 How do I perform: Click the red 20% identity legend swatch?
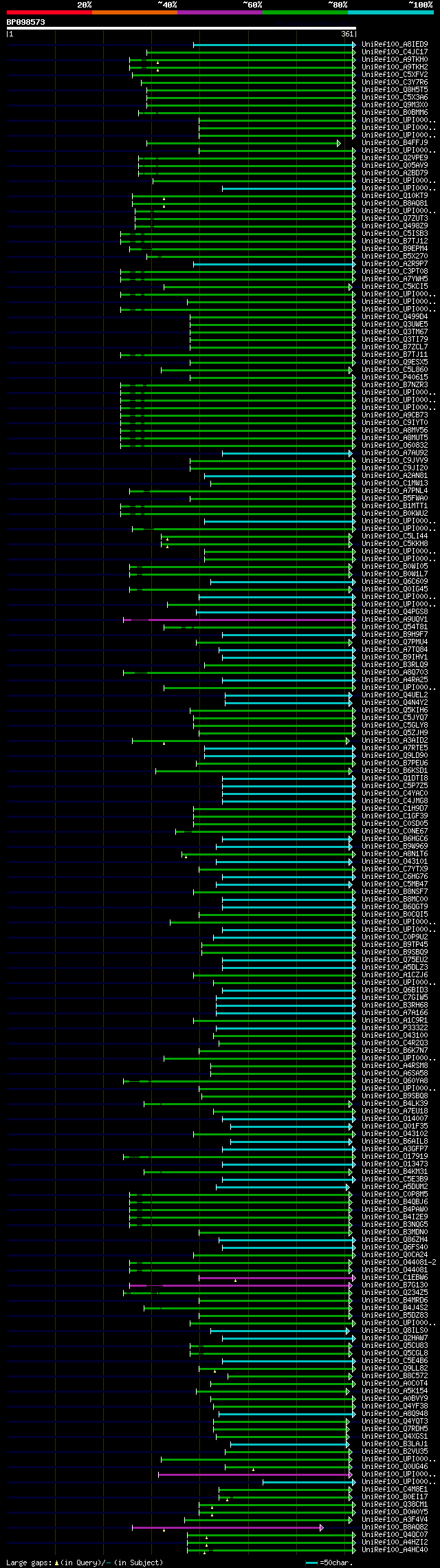pos(49,12)
